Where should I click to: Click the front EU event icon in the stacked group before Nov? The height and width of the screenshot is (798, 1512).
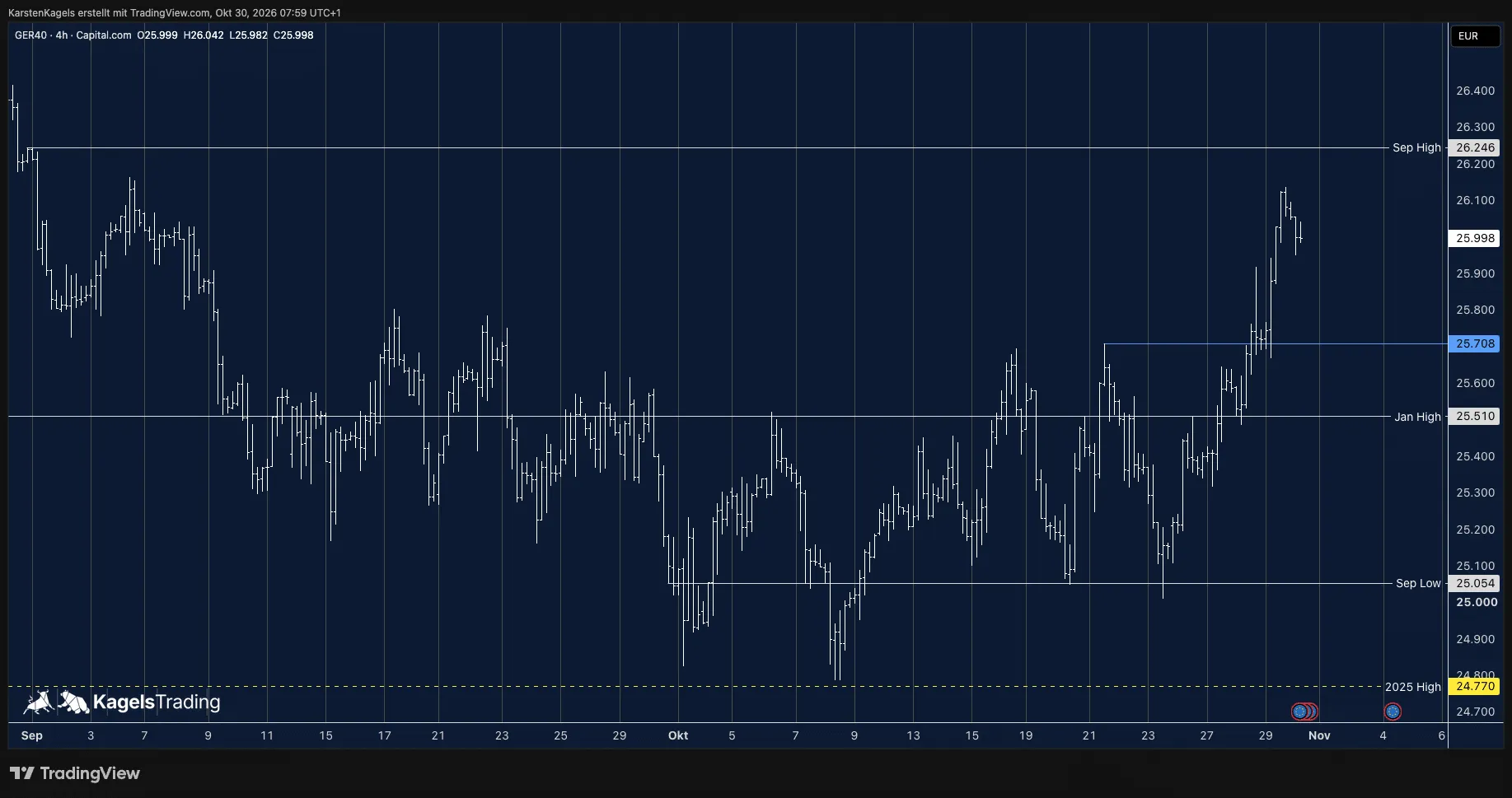coord(1300,712)
